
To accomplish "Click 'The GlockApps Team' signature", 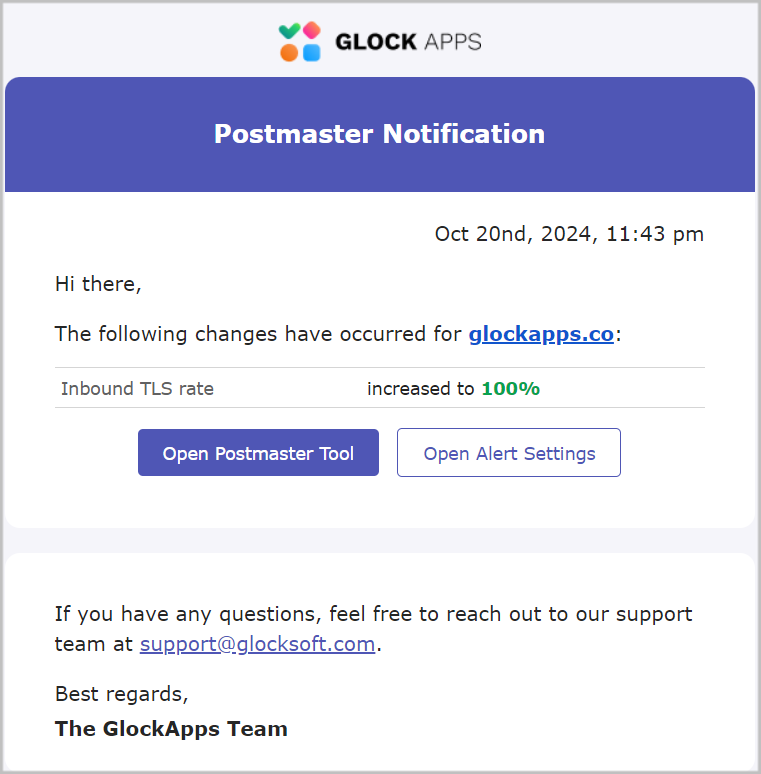I will coord(171,728).
